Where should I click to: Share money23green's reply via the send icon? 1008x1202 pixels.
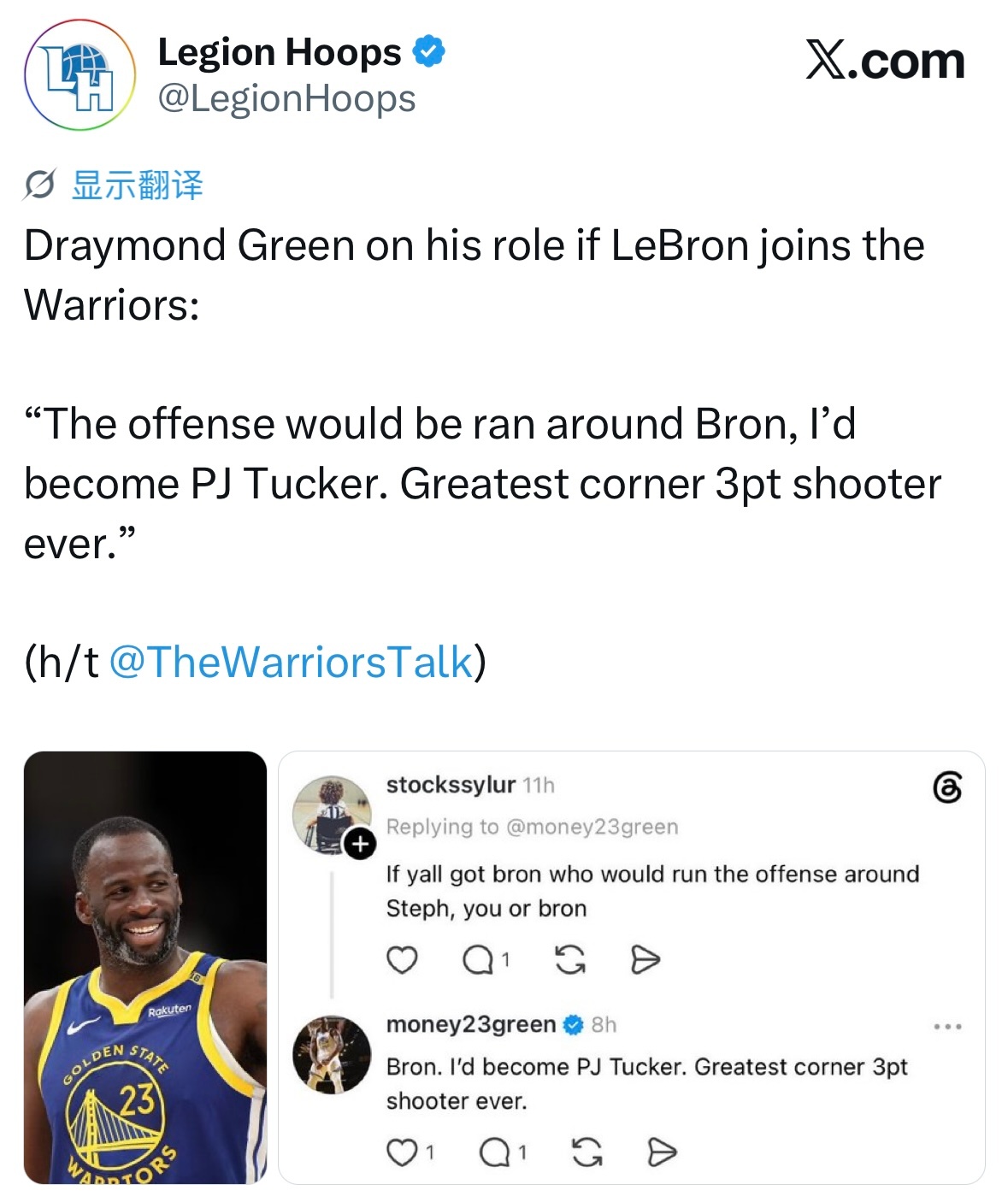tap(662, 1153)
